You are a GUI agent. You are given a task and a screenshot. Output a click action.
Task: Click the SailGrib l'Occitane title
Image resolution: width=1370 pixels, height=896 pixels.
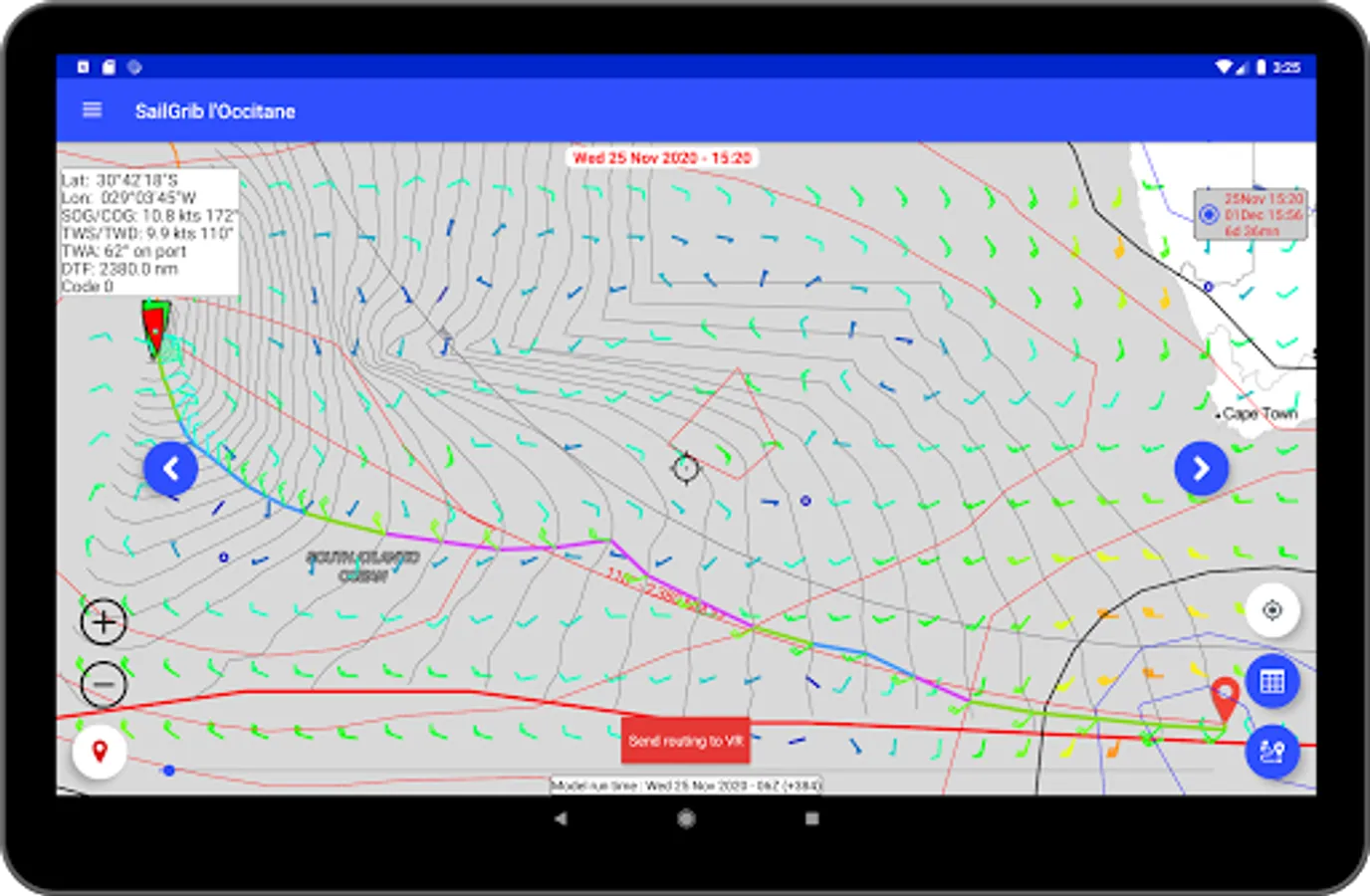point(215,112)
